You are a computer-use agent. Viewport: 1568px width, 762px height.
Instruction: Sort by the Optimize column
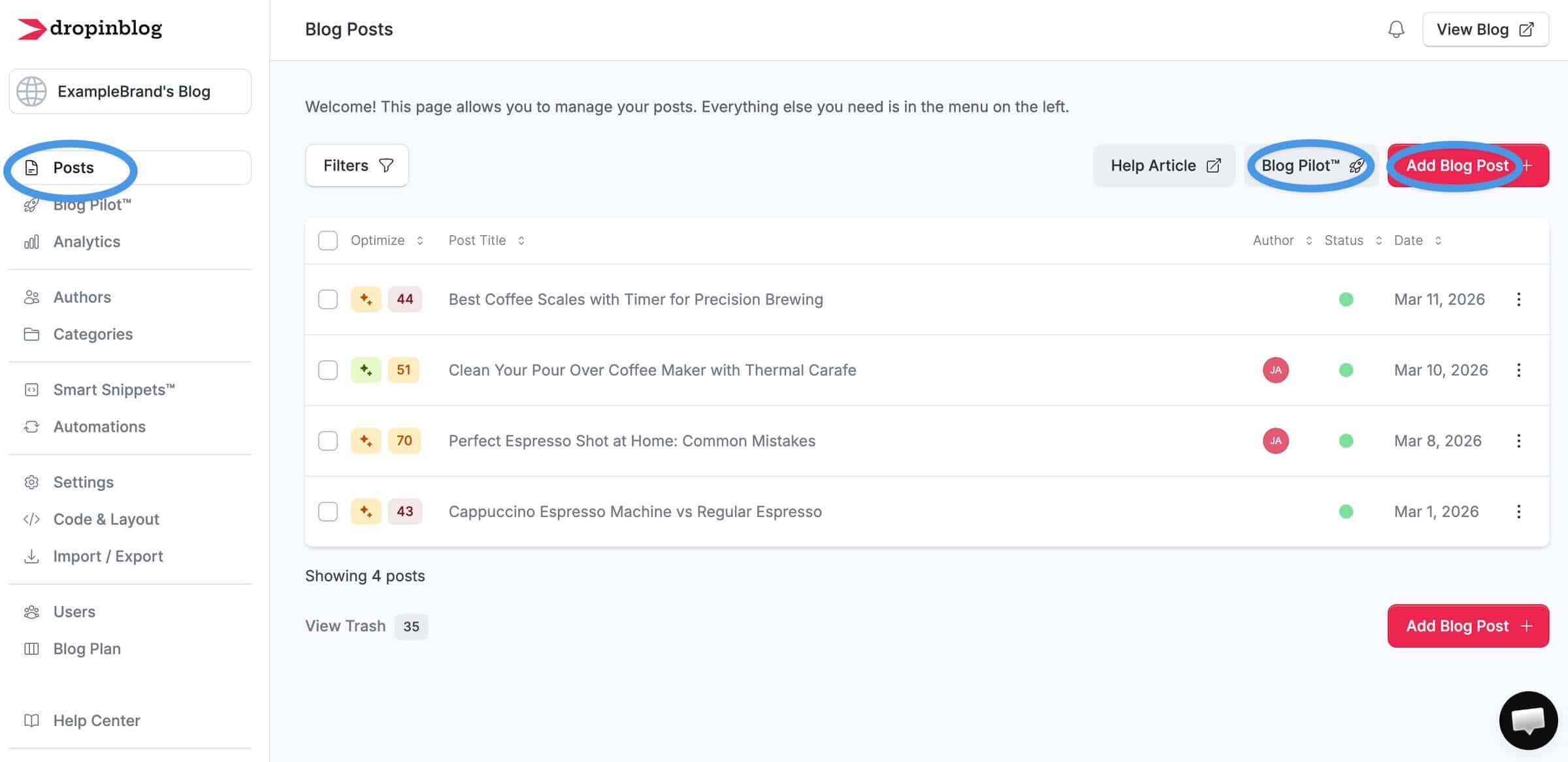[387, 240]
